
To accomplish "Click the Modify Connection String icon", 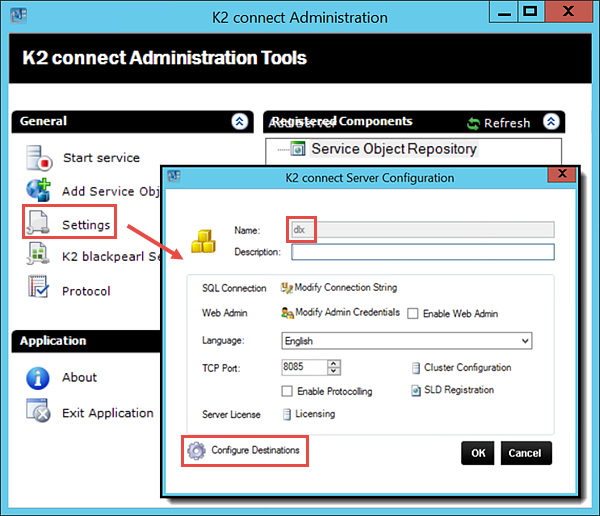I will pos(287,287).
